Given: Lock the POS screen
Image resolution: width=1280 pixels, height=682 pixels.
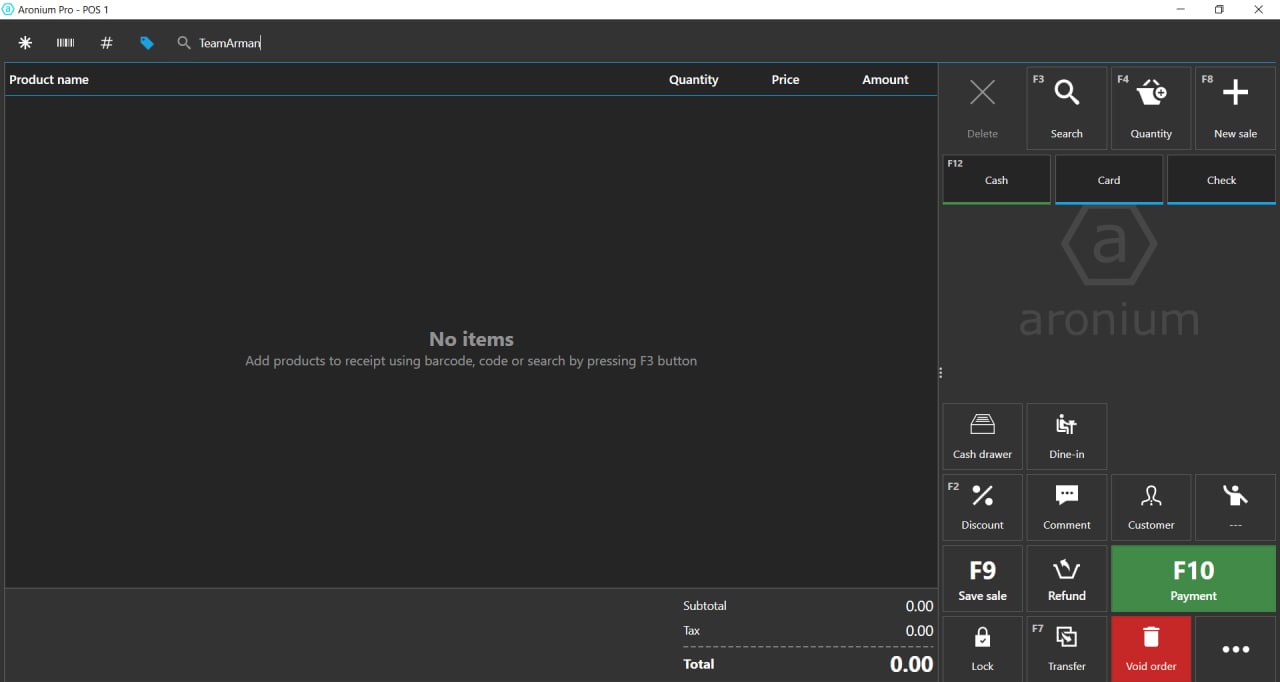Looking at the screenshot, I should [983, 648].
